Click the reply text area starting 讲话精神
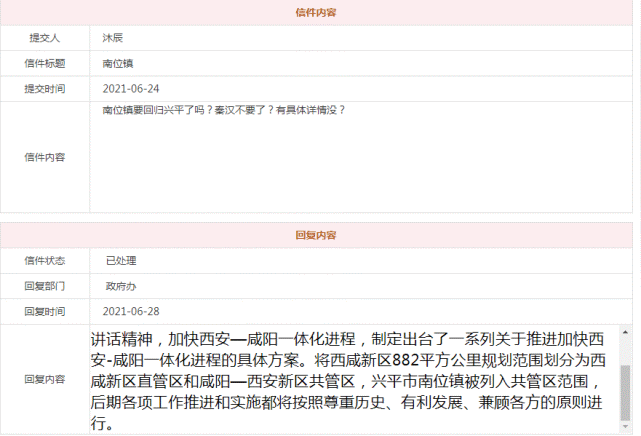 coord(355,379)
